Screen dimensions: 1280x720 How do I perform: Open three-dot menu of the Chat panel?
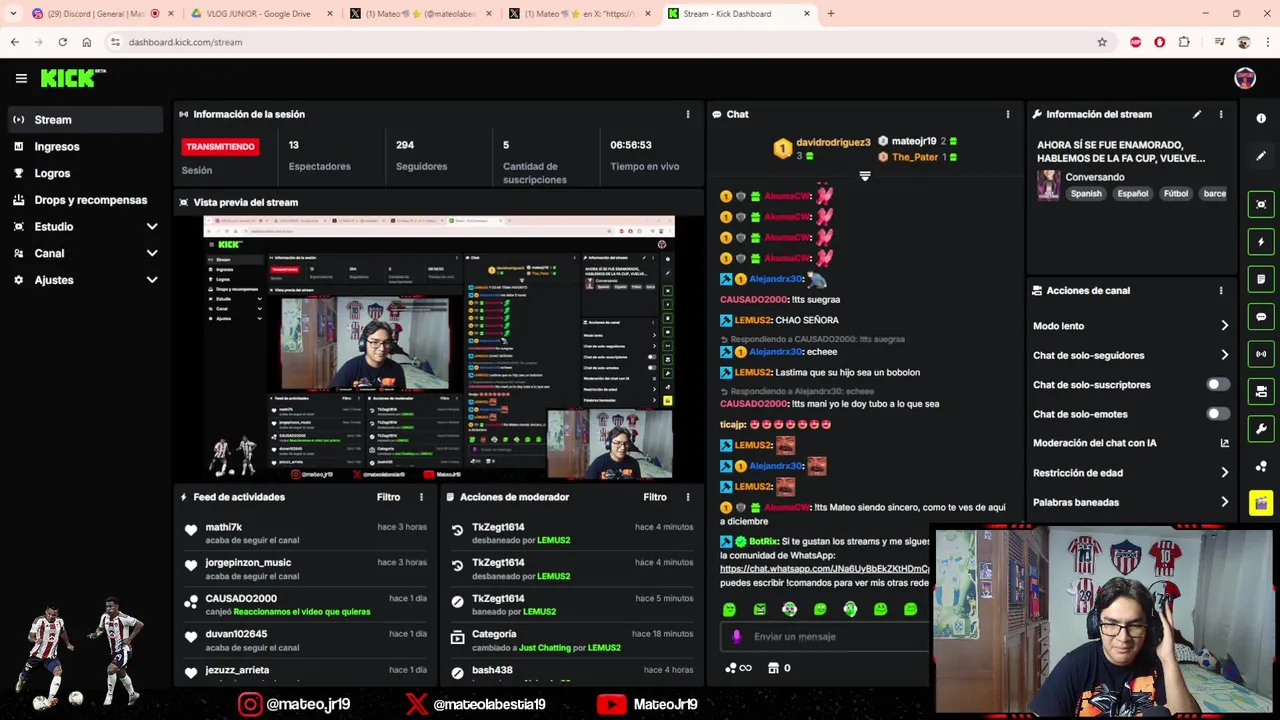tap(1008, 114)
